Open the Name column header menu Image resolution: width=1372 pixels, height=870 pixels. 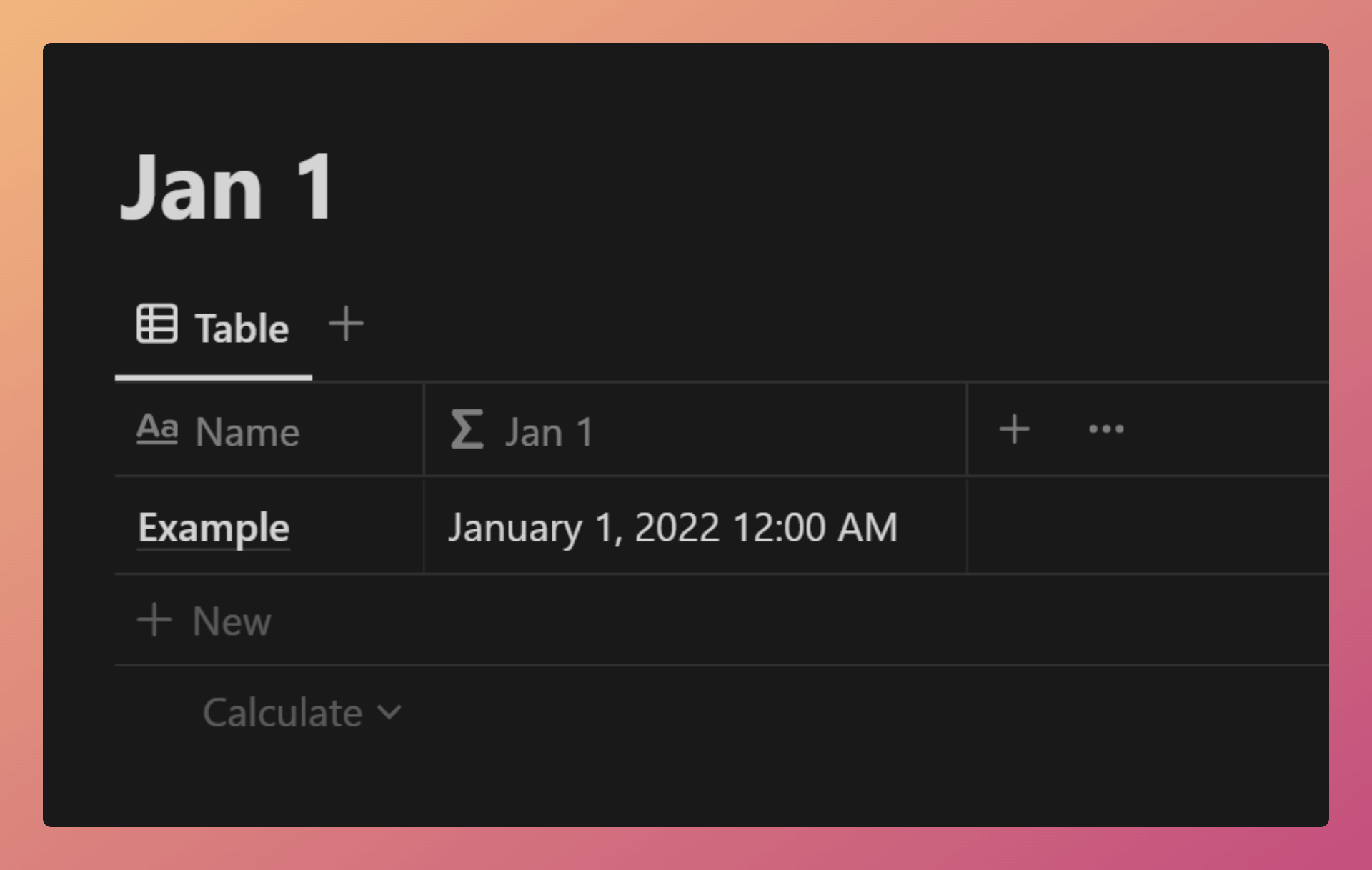pyautogui.click(x=269, y=429)
